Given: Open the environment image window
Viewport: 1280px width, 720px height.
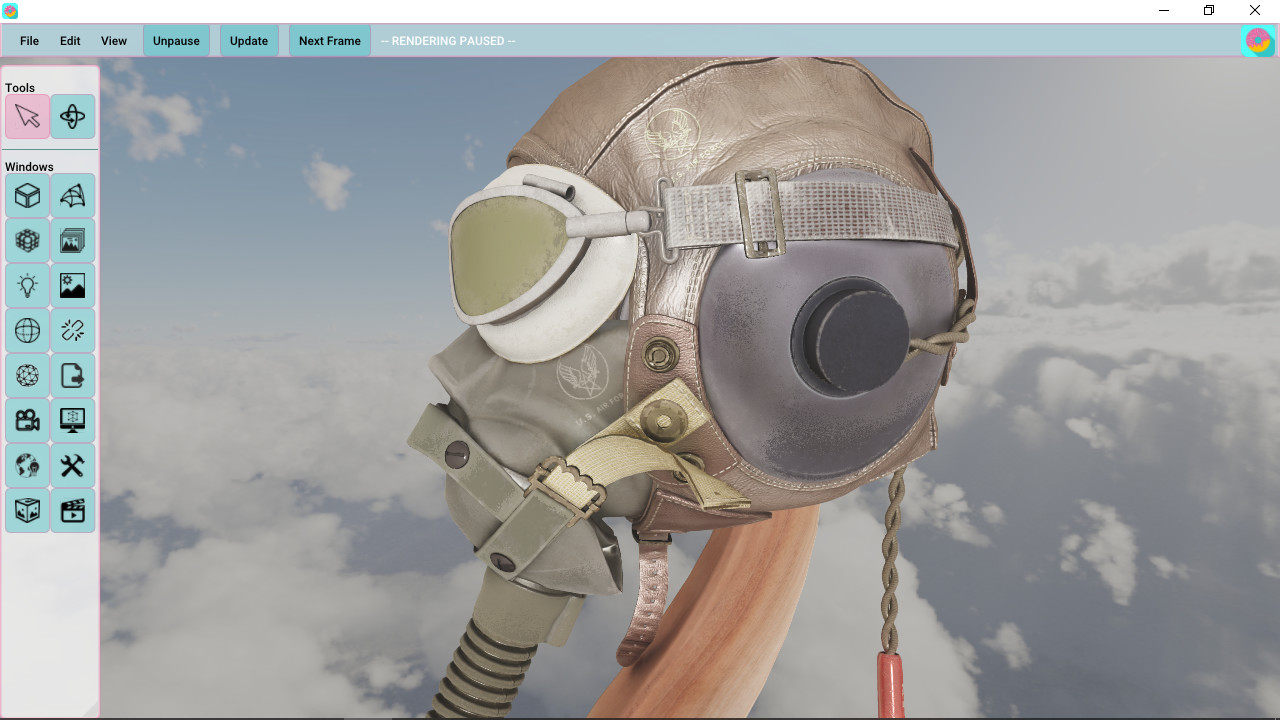Looking at the screenshot, I should coord(72,285).
